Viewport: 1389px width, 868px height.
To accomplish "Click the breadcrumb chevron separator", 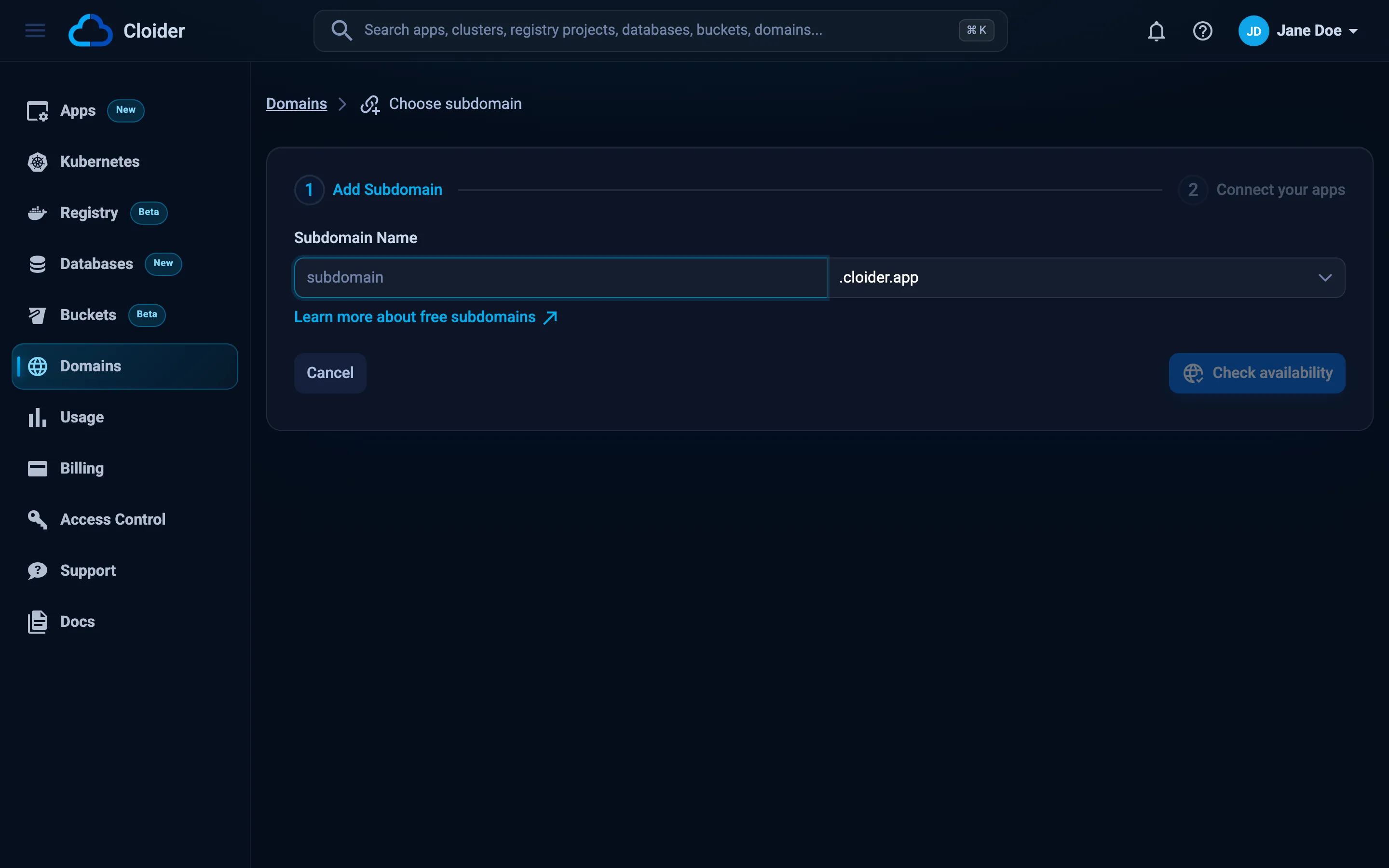I will coord(342,104).
